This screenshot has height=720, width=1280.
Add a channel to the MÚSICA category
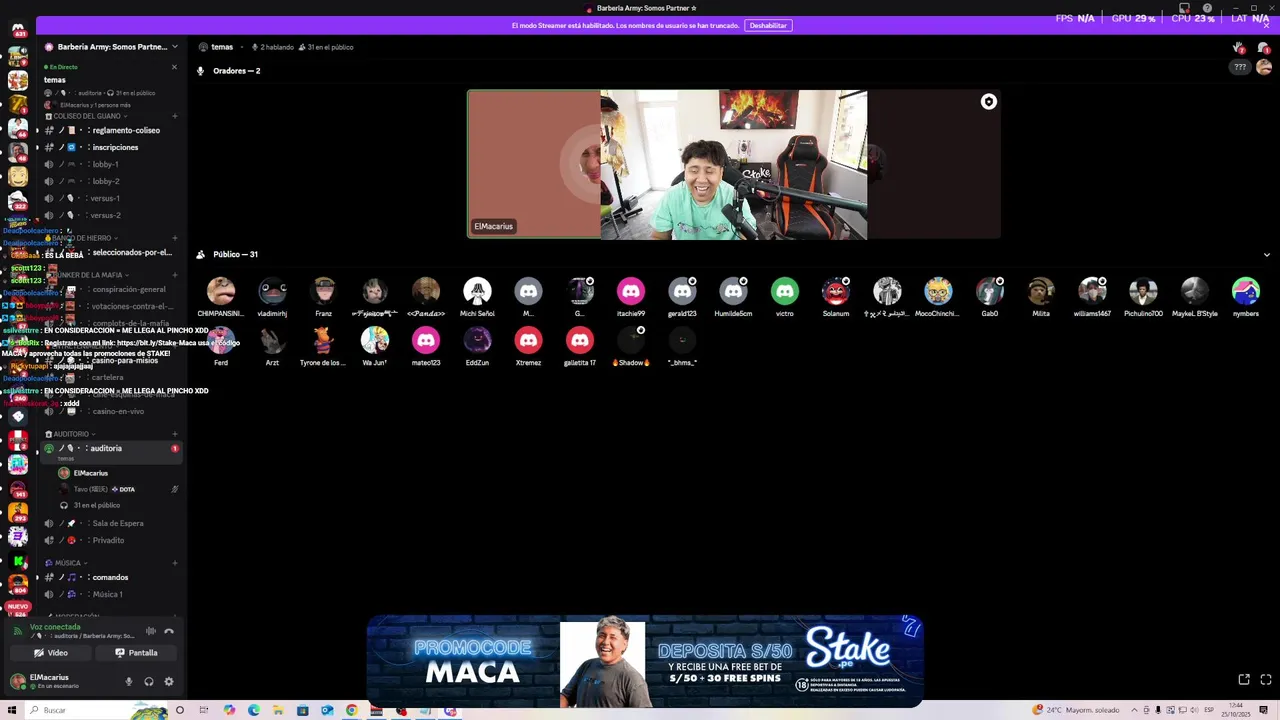175,563
